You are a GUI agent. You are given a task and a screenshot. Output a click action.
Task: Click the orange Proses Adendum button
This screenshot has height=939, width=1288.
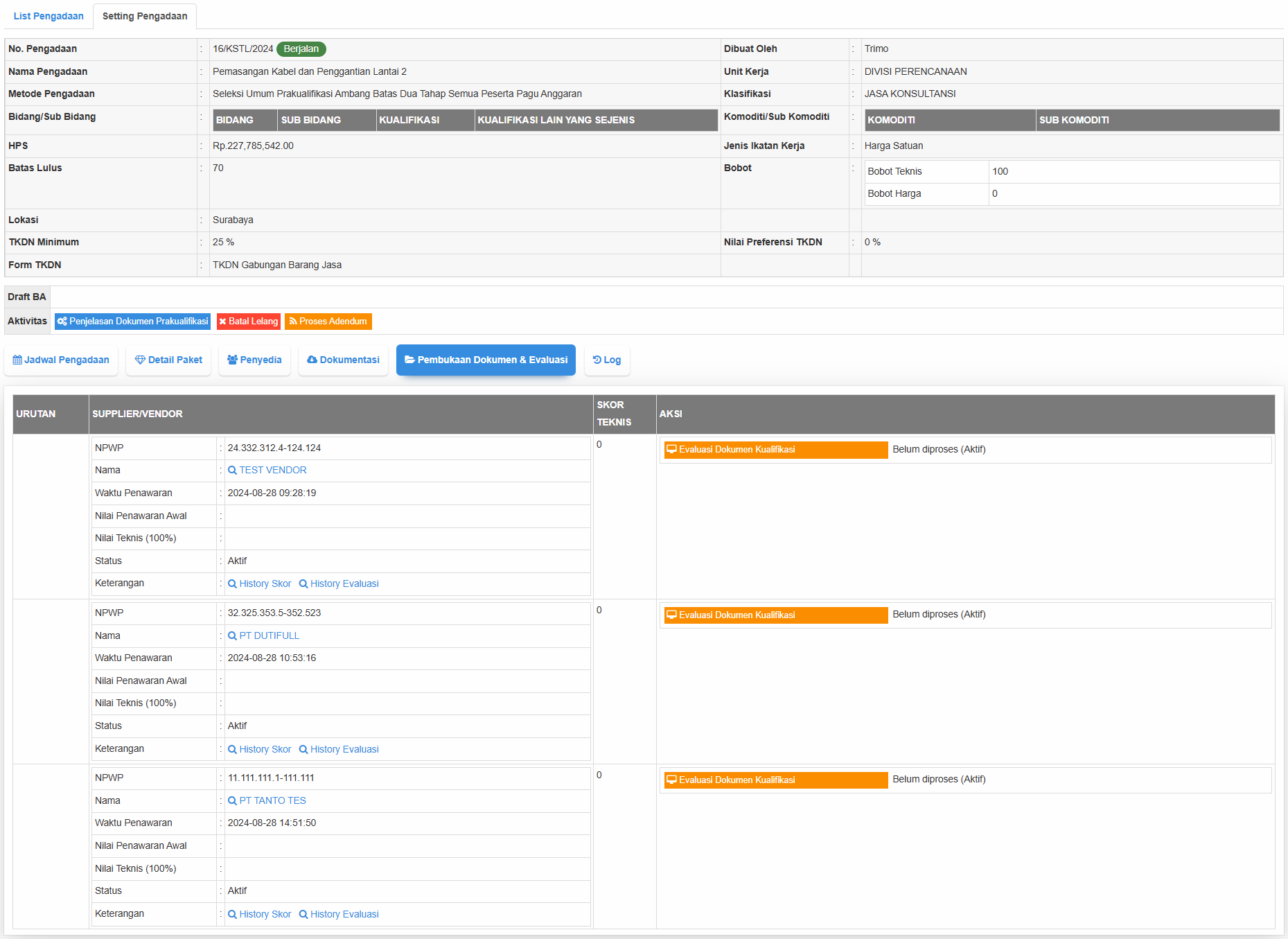click(x=328, y=322)
